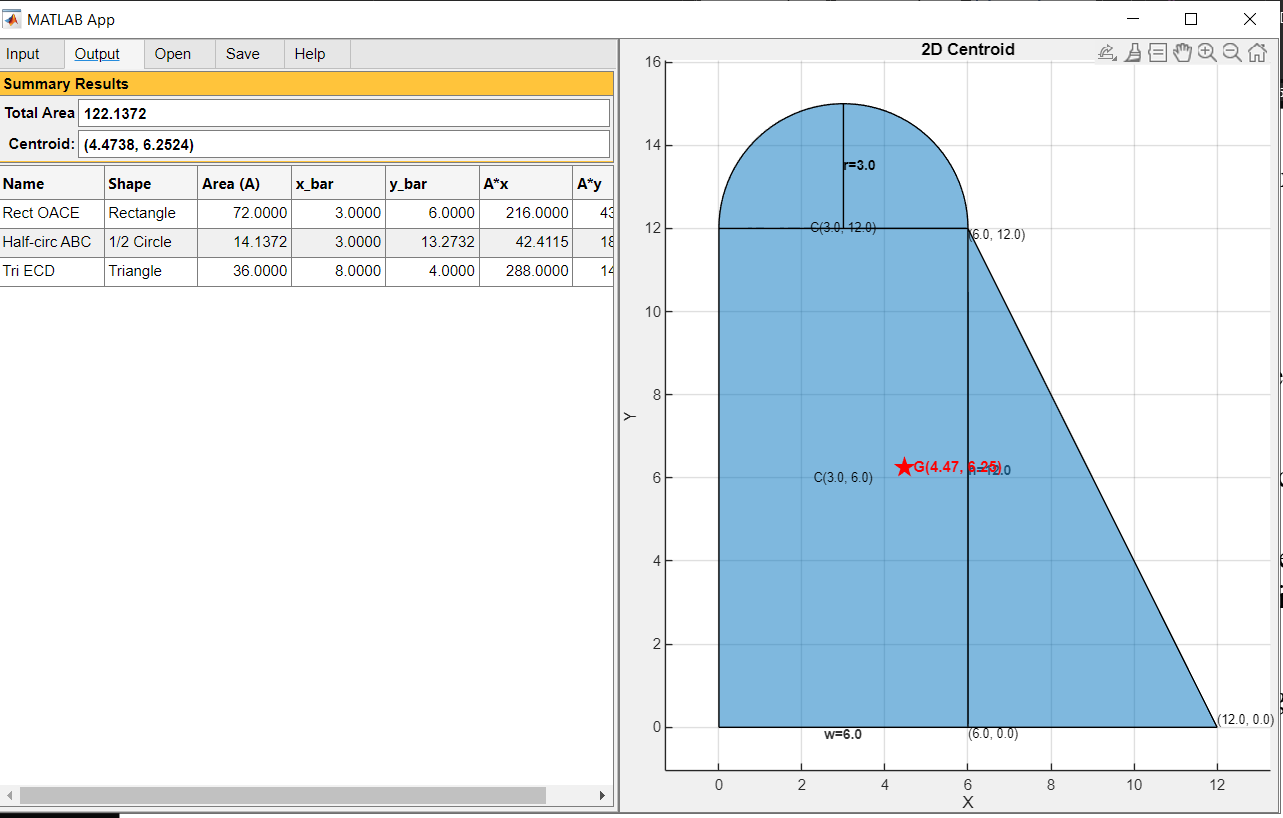Click the A*x column header
The height and width of the screenshot is (818, 1283).
pyautogui.click(x=526, y=184)
